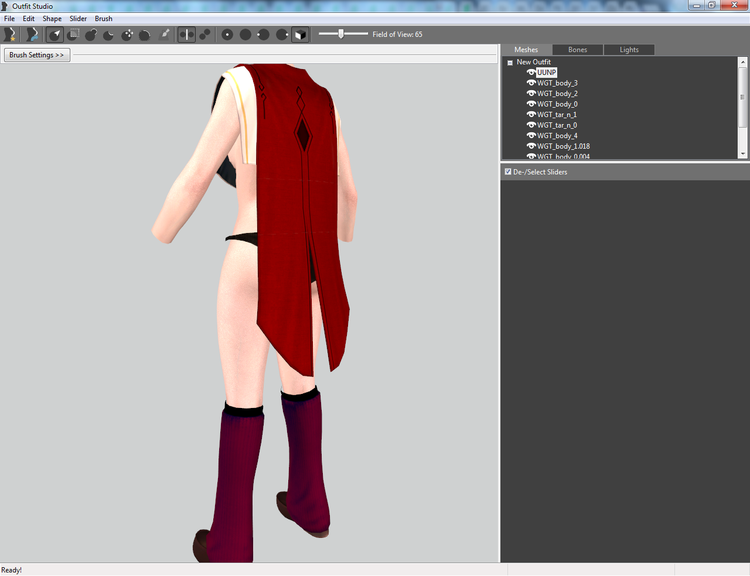
Task: Hide the WGT_body_0 mesh
Action: [x=530, y=104]
